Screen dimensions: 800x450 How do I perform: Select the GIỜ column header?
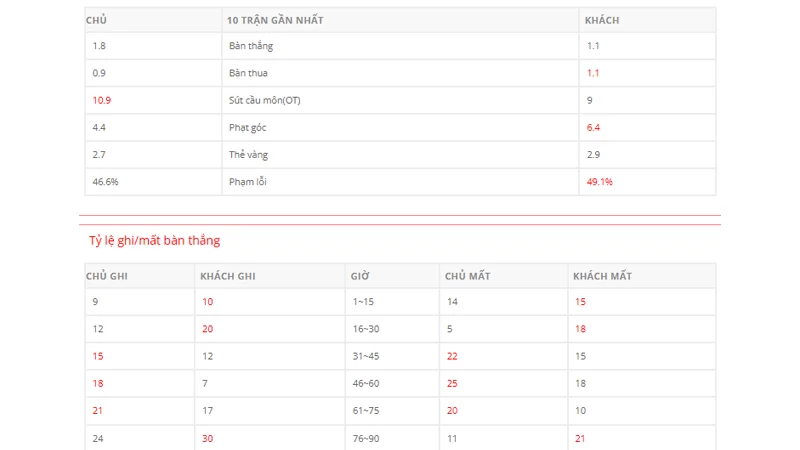(360, 276)
